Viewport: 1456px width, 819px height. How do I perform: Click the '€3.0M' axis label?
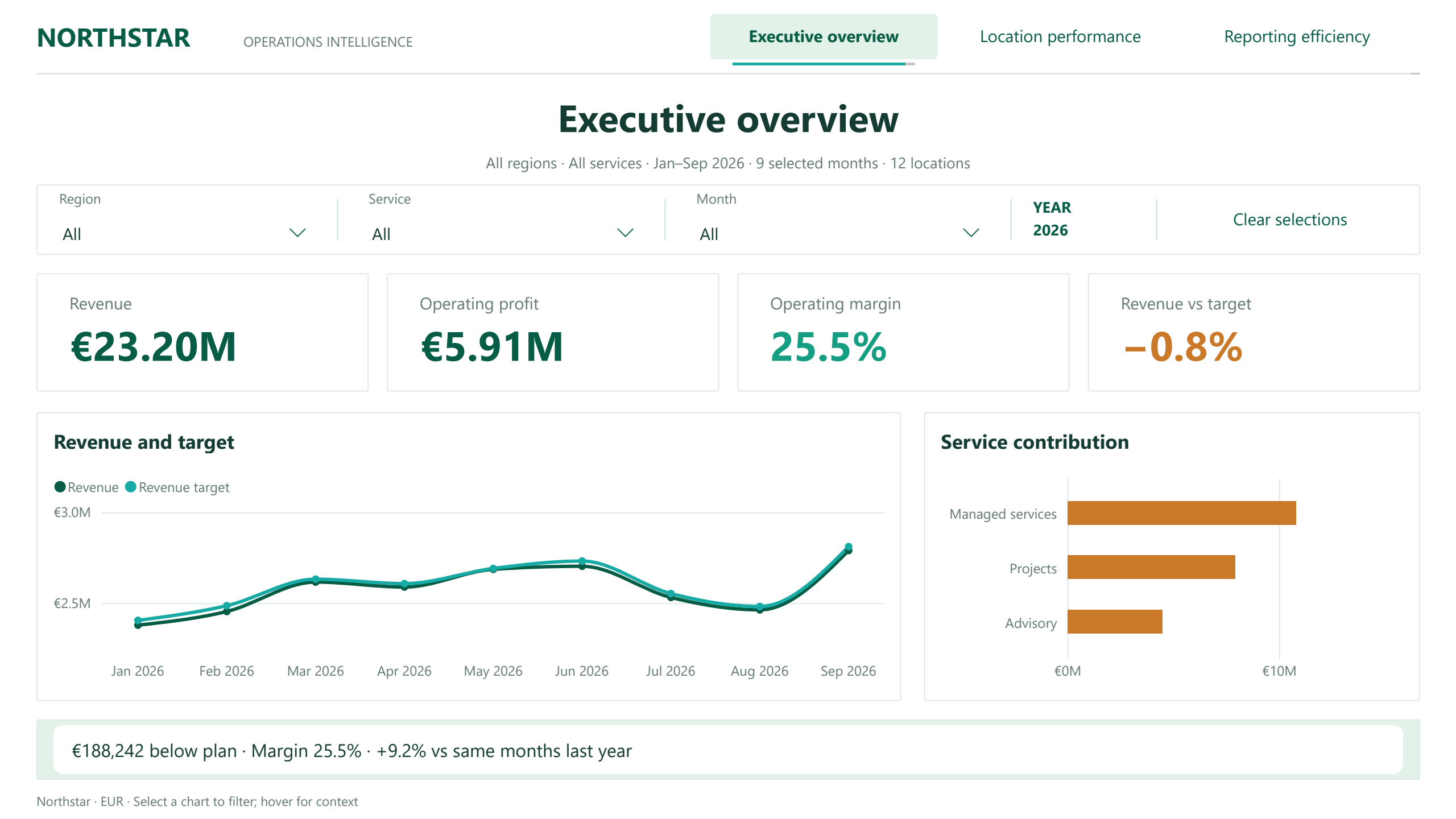[72, 512]
